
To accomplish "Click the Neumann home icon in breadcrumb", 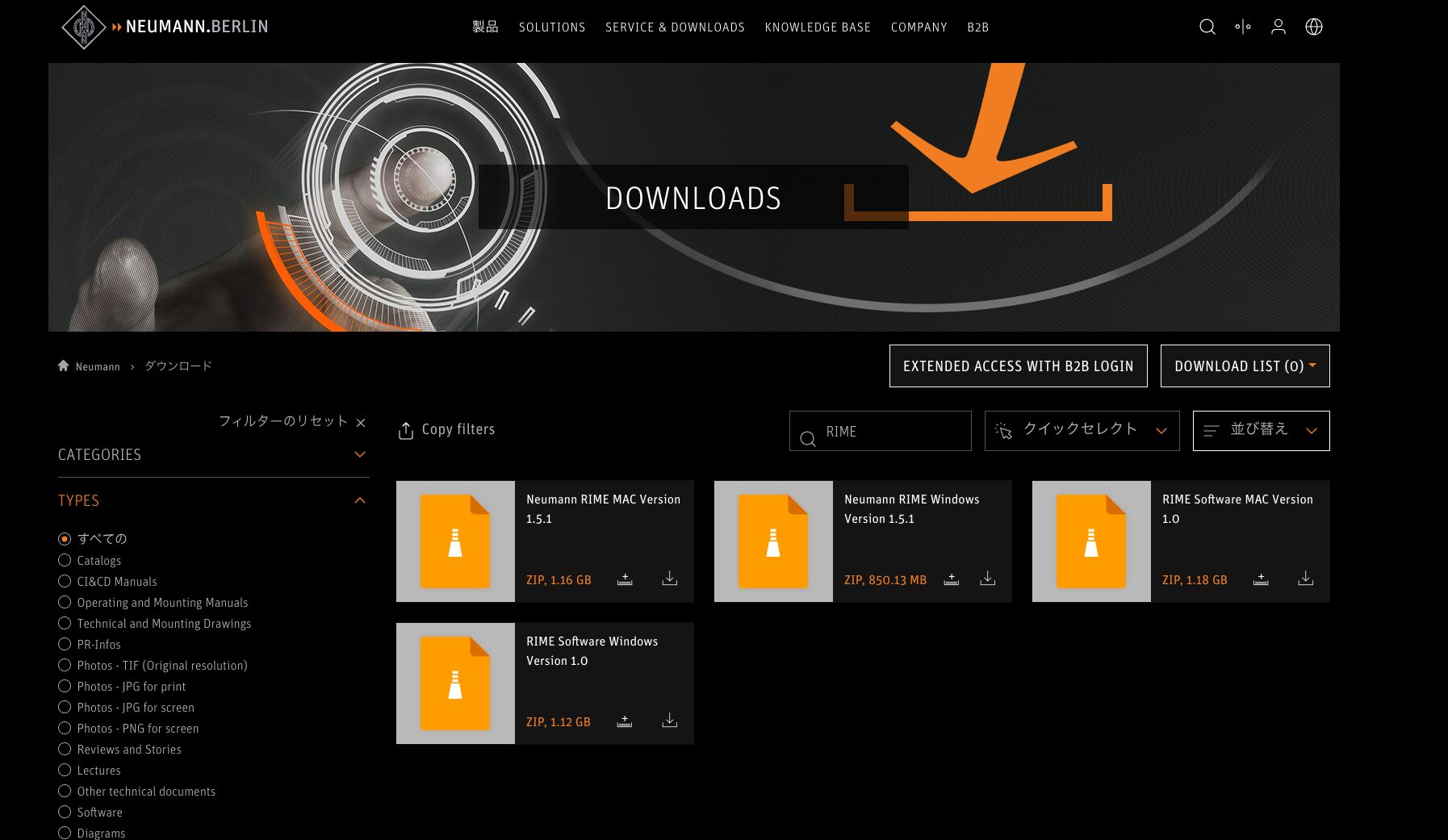I will (x=63, y=366).
